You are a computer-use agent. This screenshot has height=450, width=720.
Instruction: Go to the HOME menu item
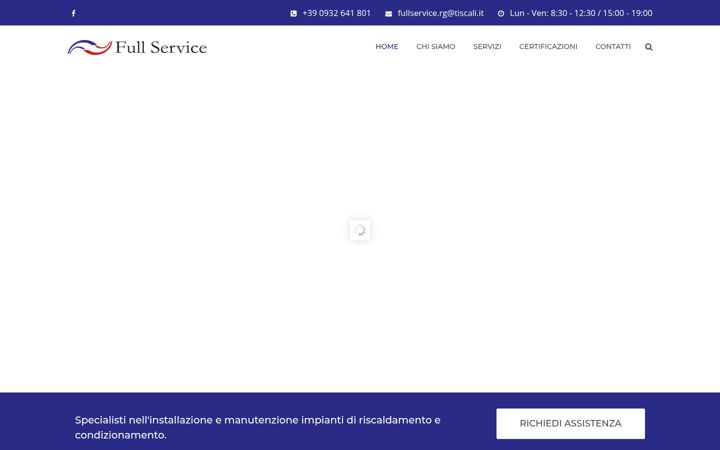coord(387,46)
